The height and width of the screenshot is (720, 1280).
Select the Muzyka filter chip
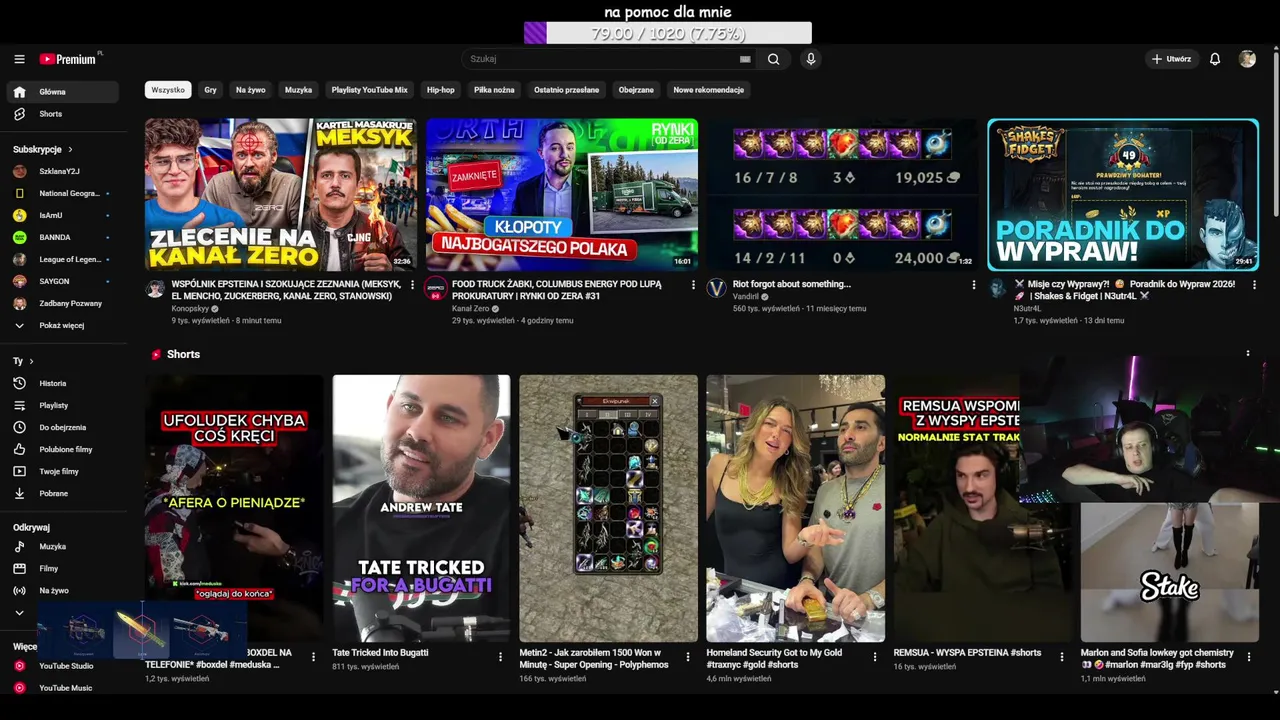tap(298, 90)
